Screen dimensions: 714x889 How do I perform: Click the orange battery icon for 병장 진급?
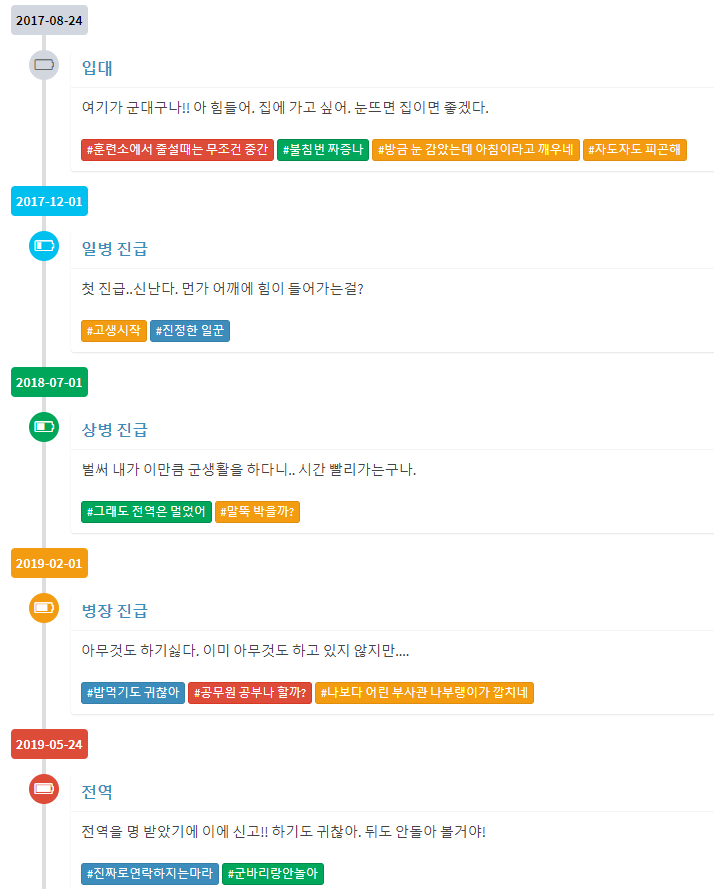pos(44,608)
